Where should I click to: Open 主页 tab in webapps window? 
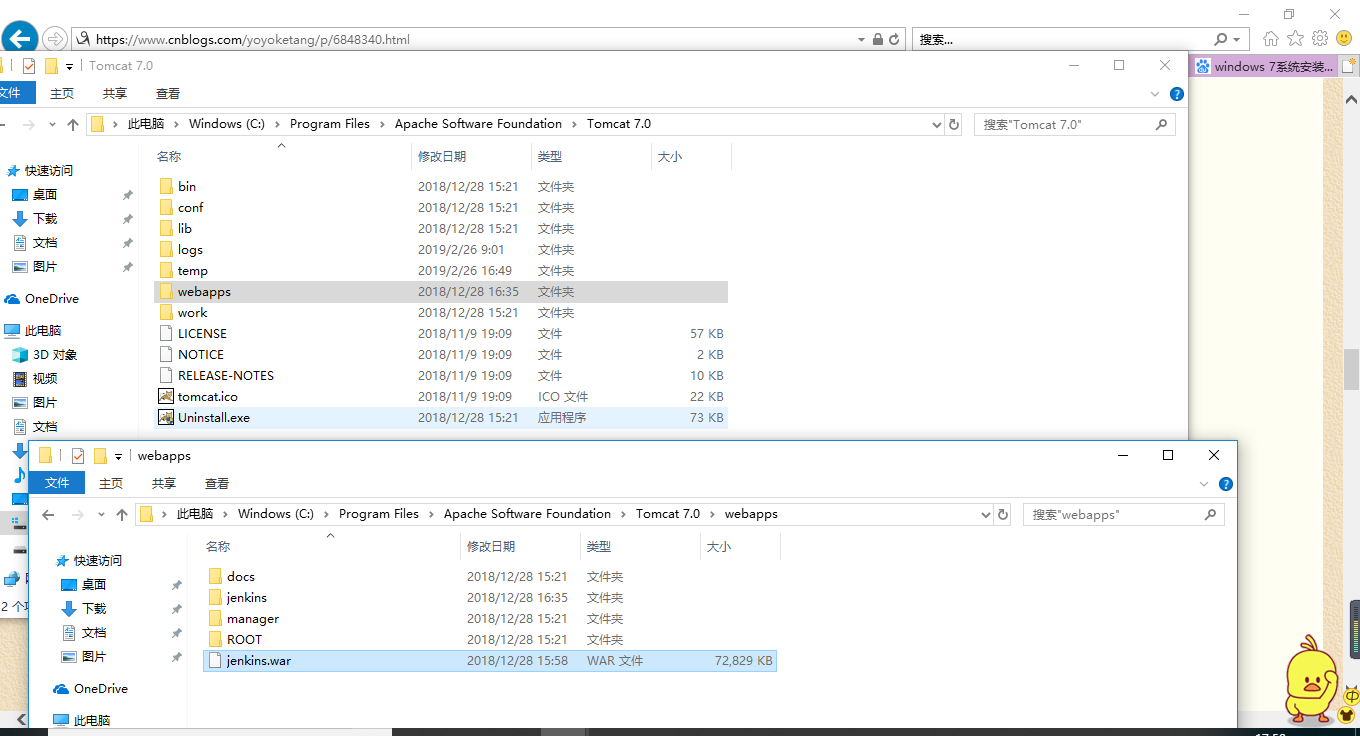click(111, 483)
